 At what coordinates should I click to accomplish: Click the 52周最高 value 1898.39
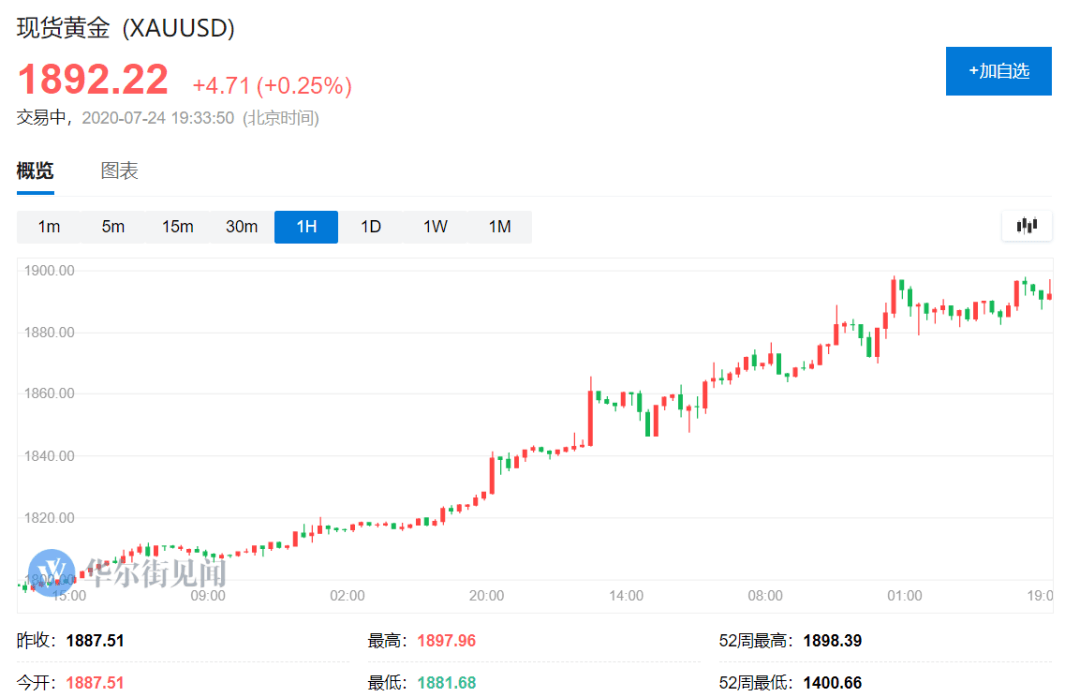click(832, 641)
